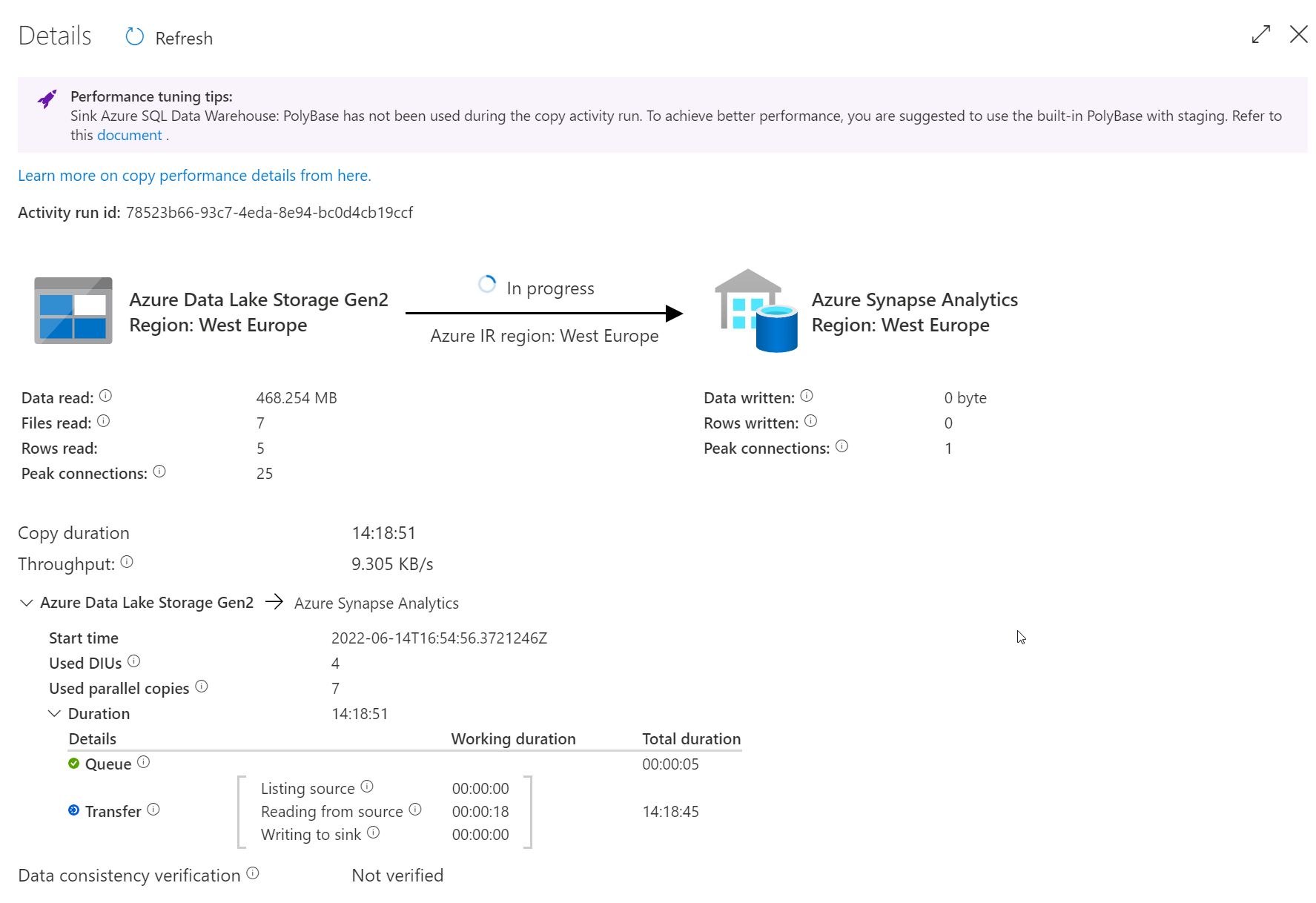The image size is (1316, 903).
Task: Close the Details panel
Action: 1298,34
